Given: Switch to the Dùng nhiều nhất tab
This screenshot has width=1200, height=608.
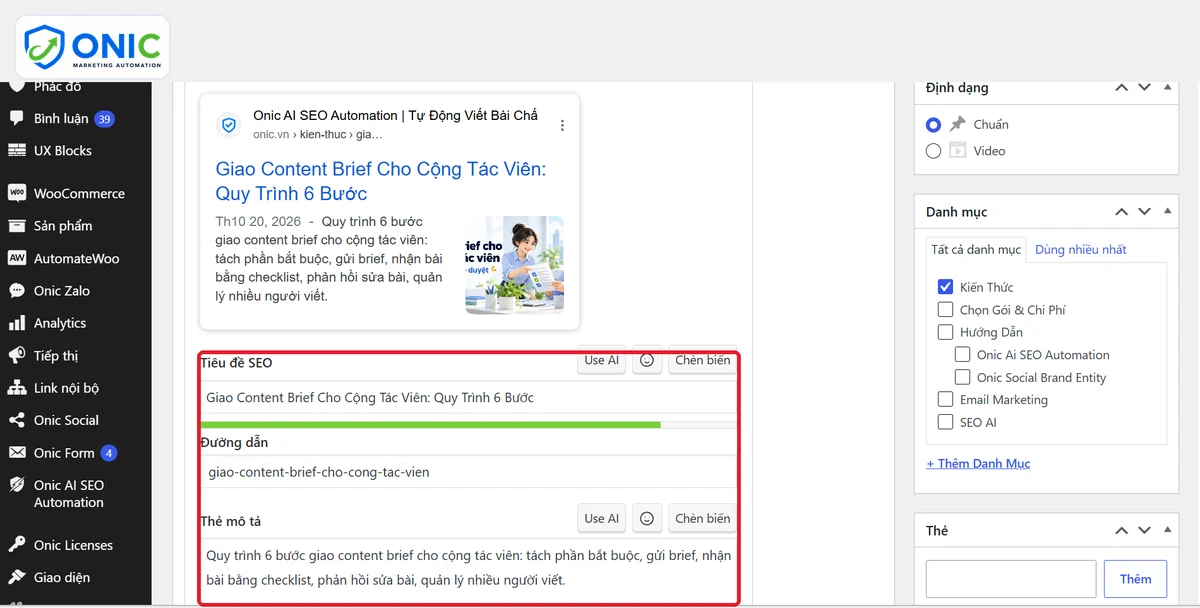Looking at the screenshot, I should coord(1081,250).
